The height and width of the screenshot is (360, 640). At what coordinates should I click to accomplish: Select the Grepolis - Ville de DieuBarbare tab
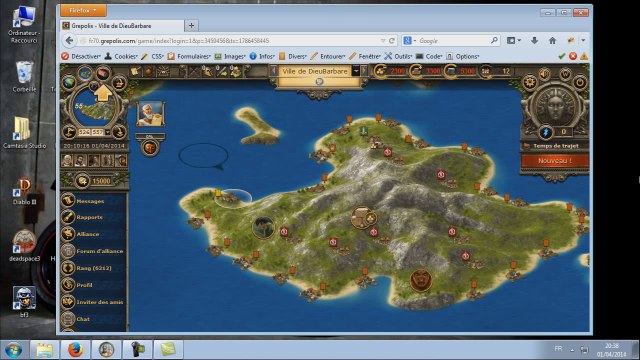122,26
